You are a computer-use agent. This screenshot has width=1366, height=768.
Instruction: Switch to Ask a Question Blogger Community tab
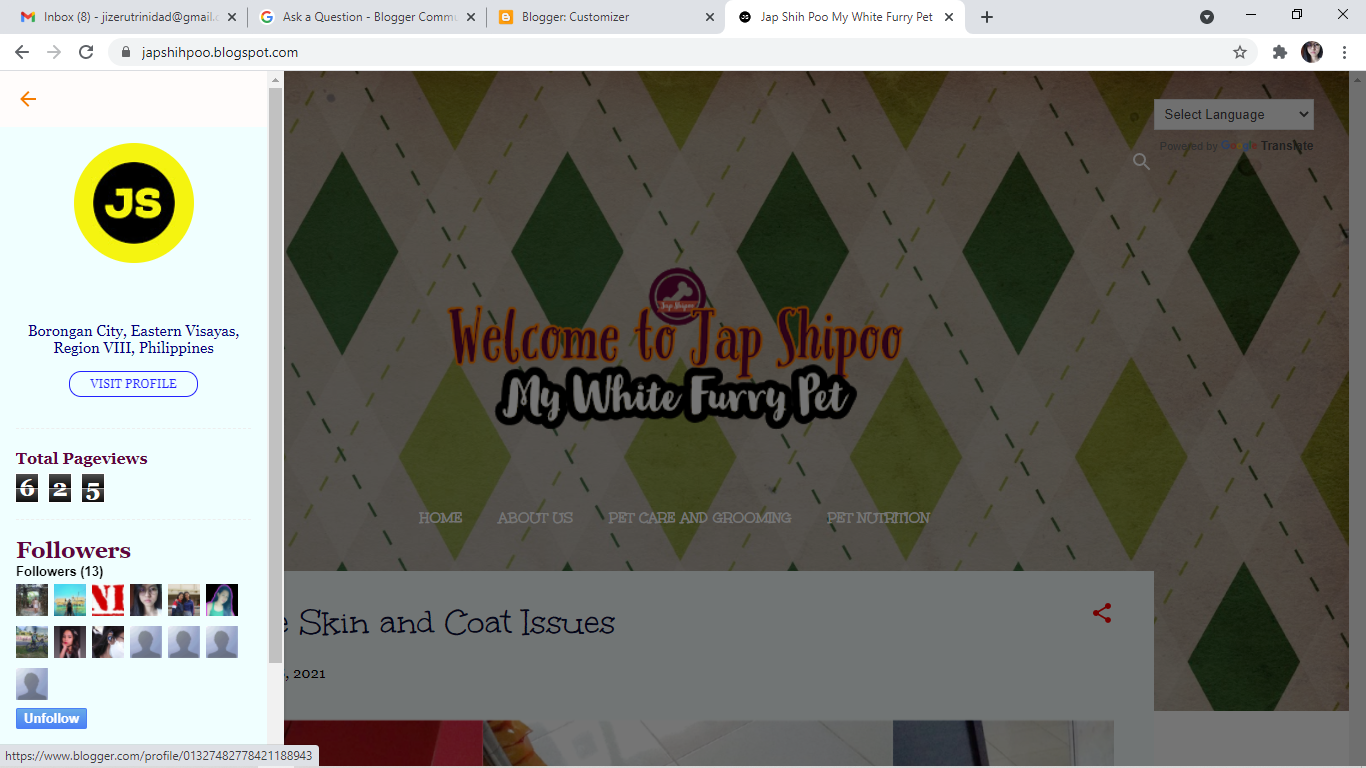366,17
